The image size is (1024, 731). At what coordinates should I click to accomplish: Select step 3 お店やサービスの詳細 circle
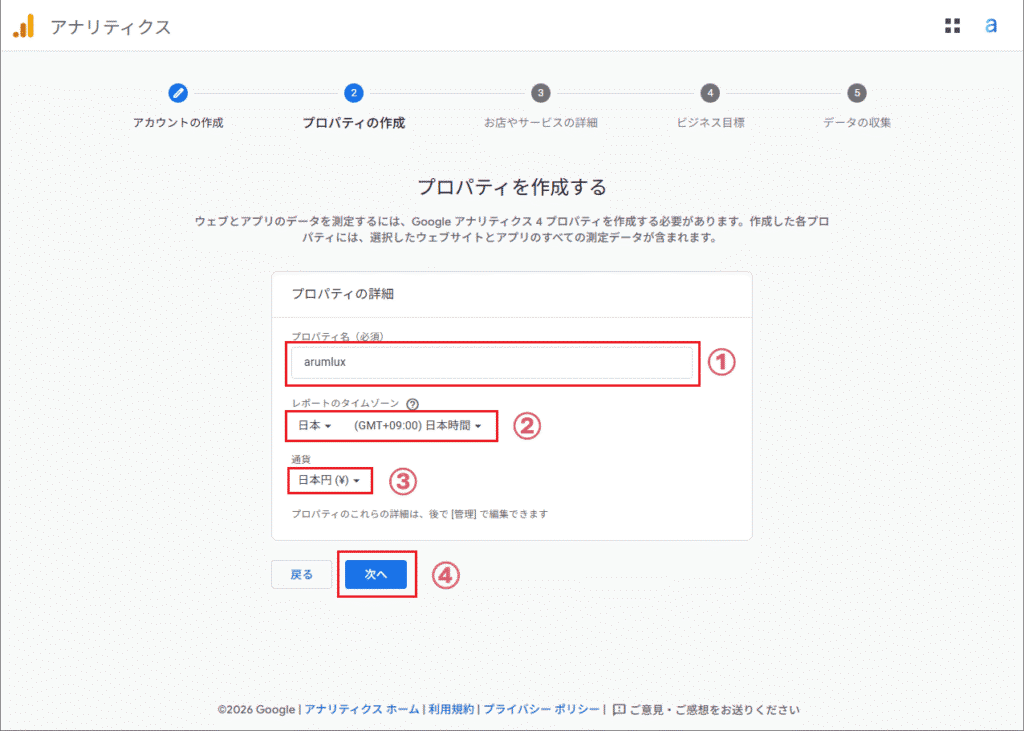[541, 93]
